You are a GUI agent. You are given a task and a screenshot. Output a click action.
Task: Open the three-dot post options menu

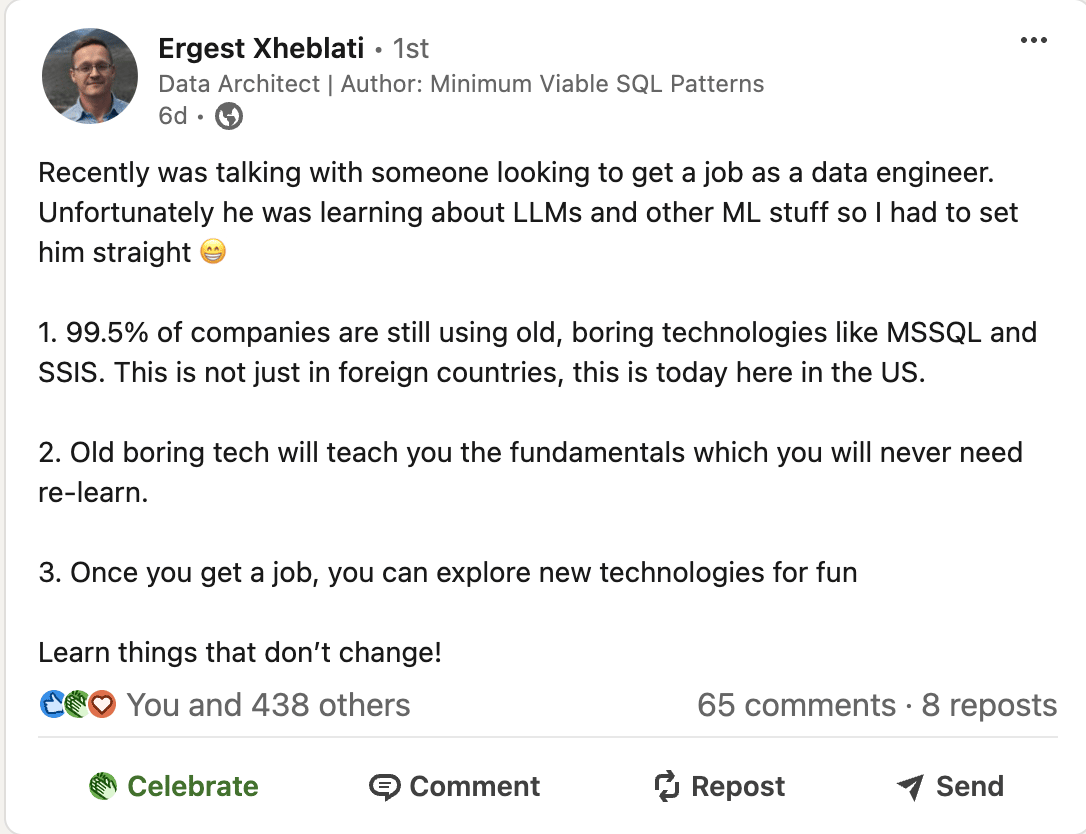(x=1033, y=40)
